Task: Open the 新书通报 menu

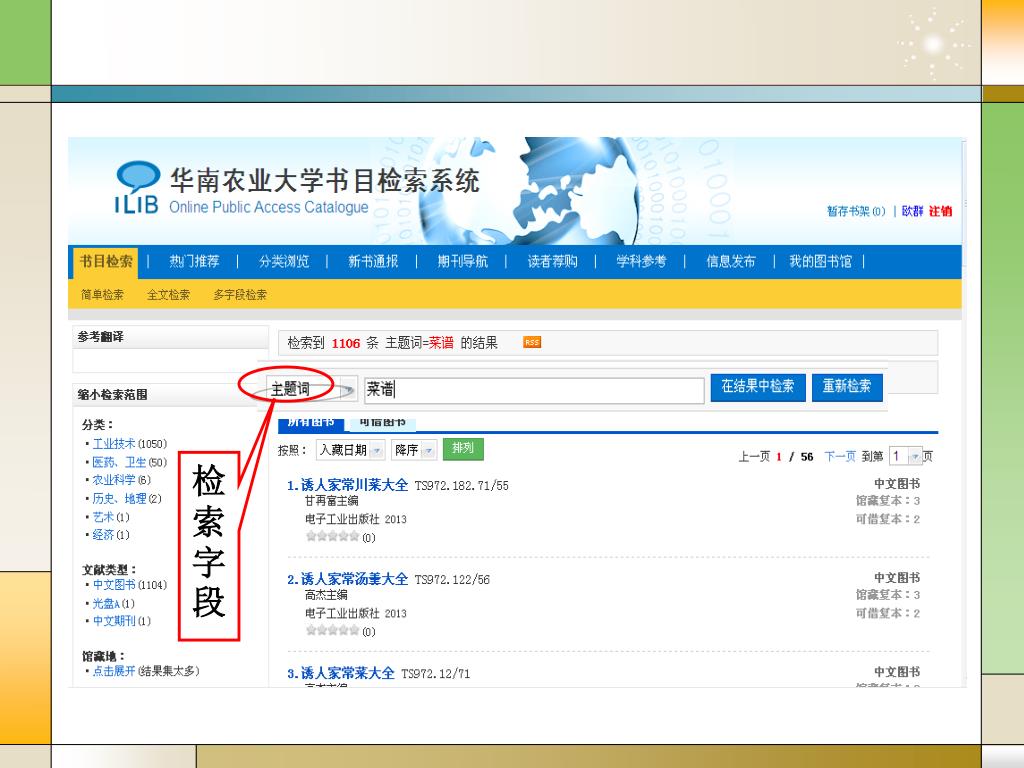Action: (373, 262)
